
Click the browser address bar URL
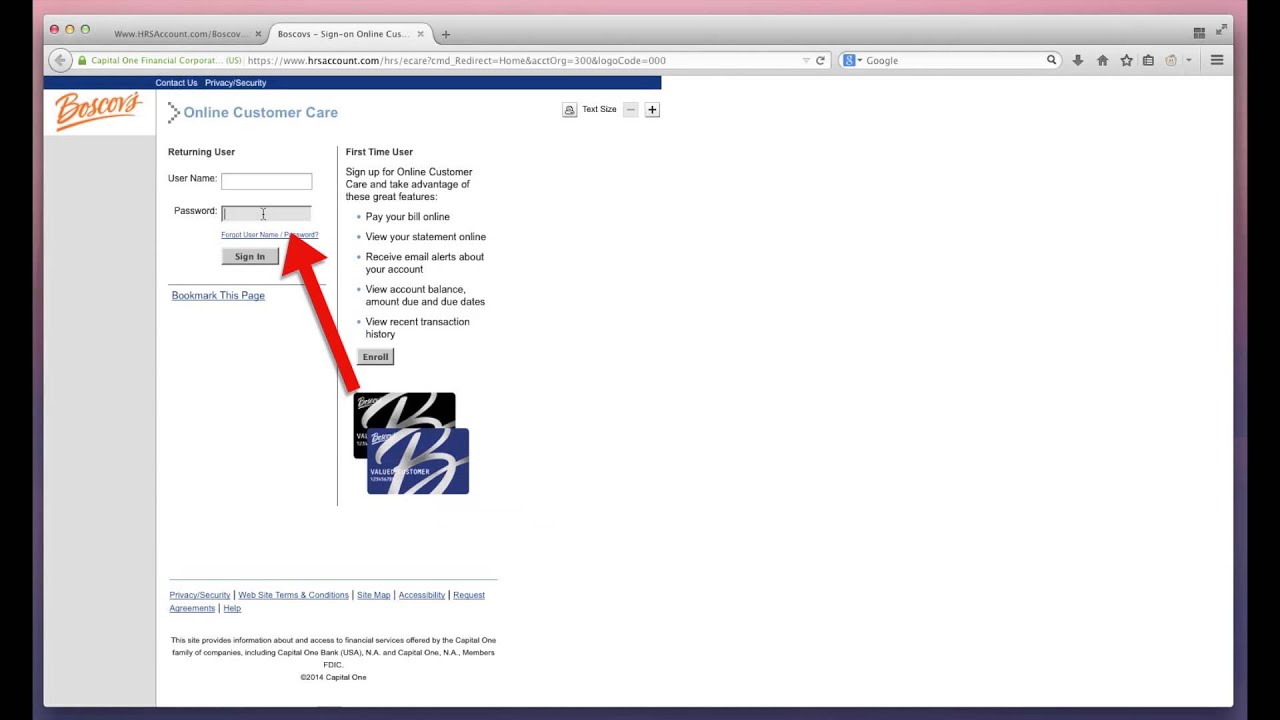[x=457, y=60]
